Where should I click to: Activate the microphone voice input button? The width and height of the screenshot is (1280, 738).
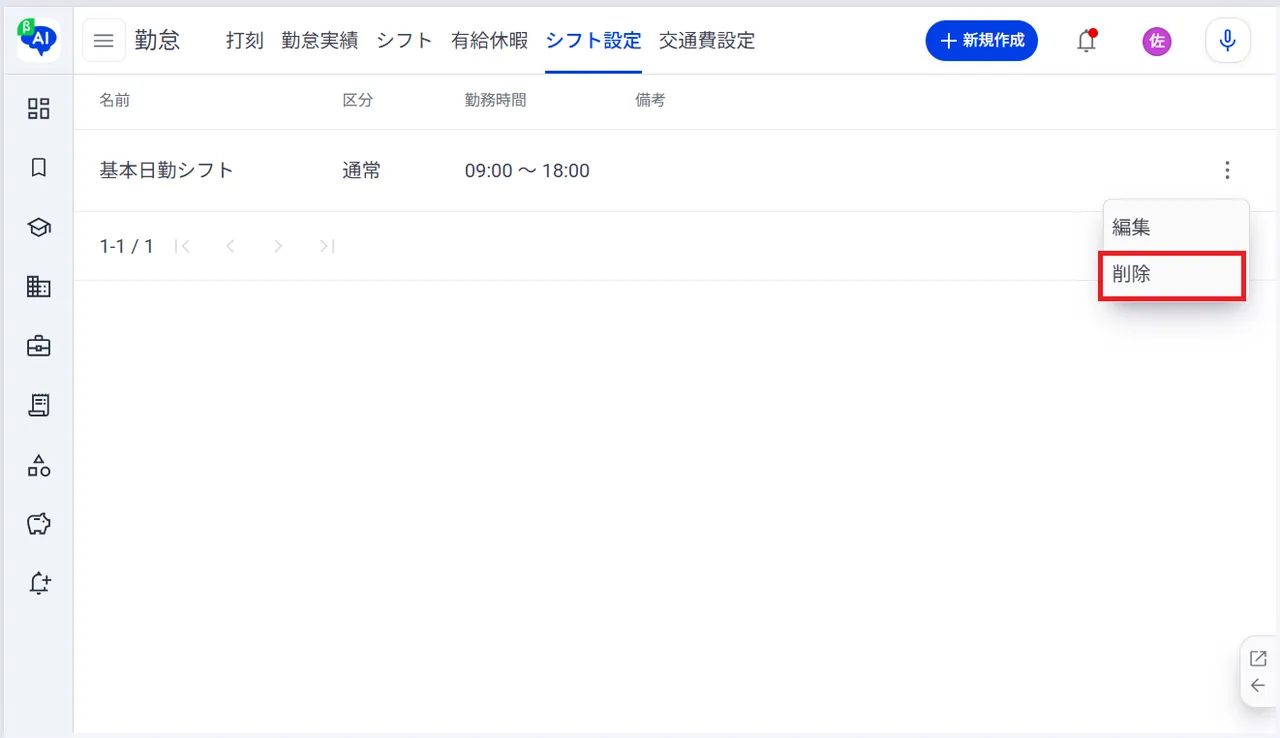point(1228,41)
